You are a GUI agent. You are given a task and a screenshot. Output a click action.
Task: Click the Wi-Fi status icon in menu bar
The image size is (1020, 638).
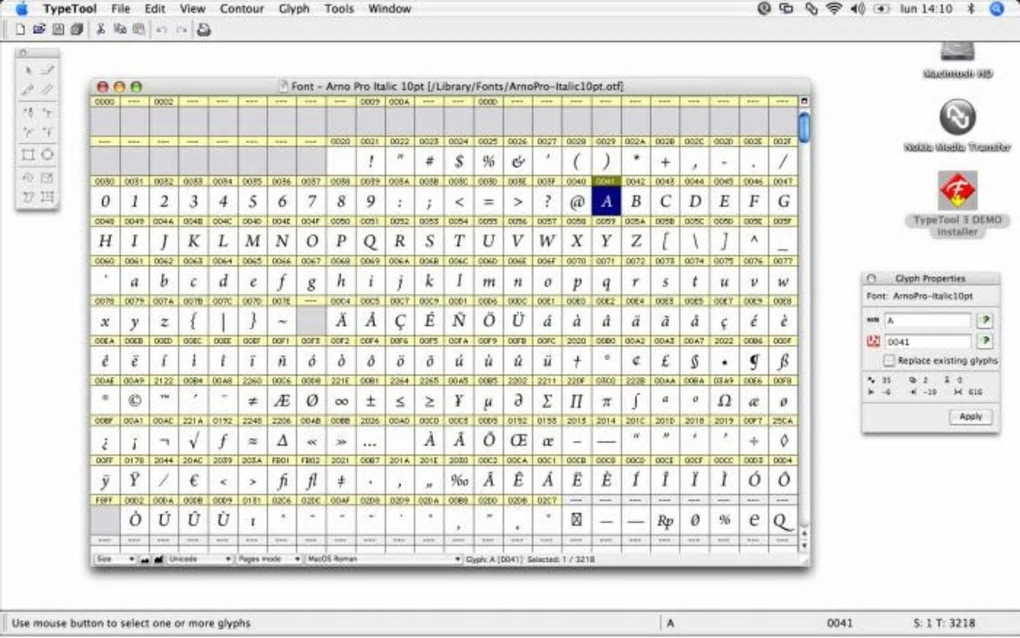[833, 8]
